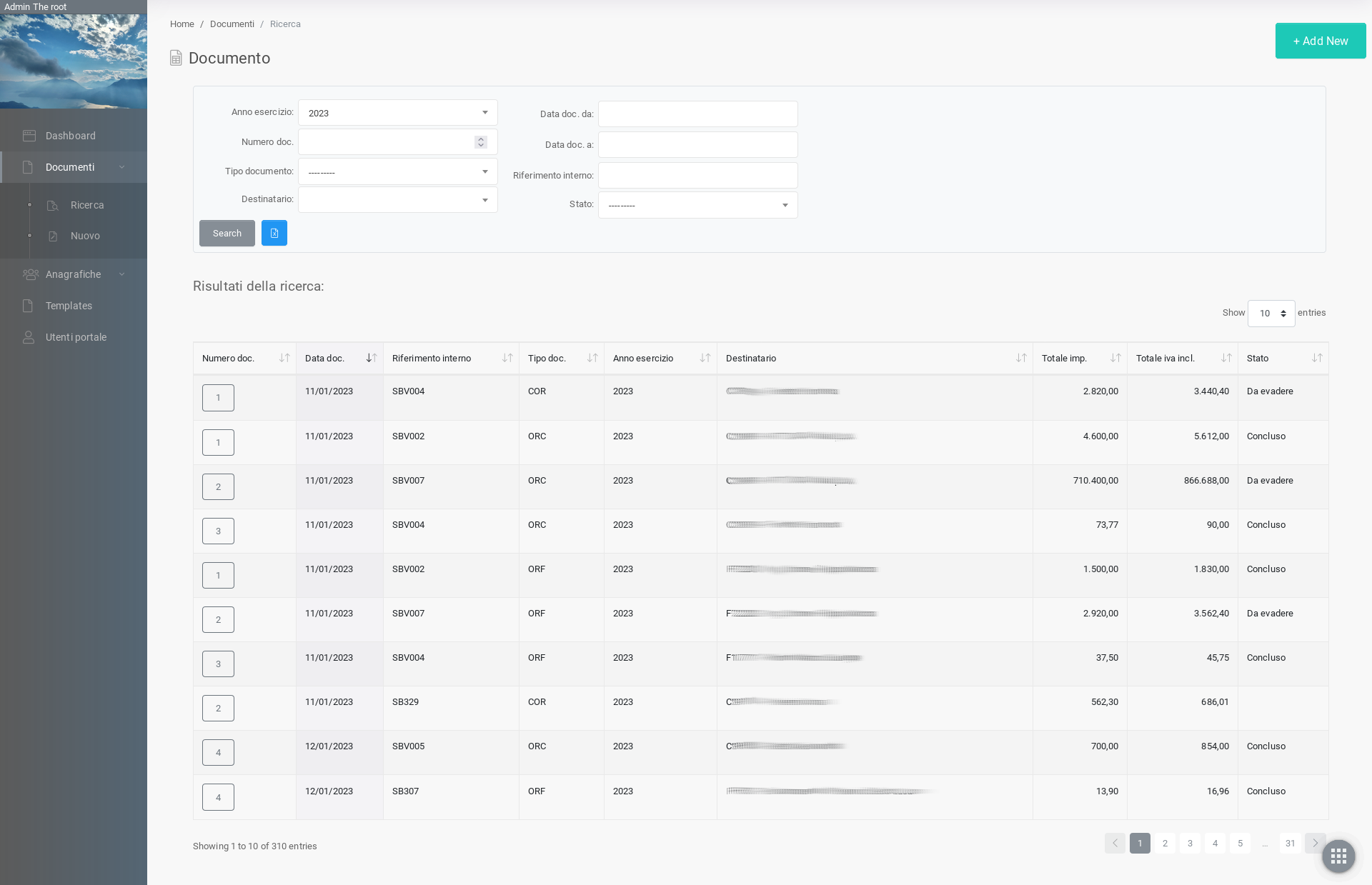This screenshot has width=1372, height=885.
Task: Go to results page 3
Action: pos(1190,843)
